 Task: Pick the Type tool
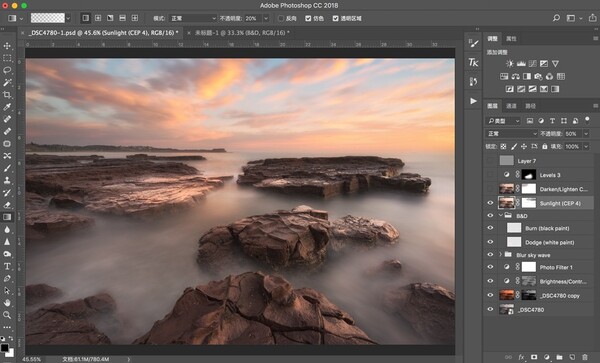[x=7, y=266]
